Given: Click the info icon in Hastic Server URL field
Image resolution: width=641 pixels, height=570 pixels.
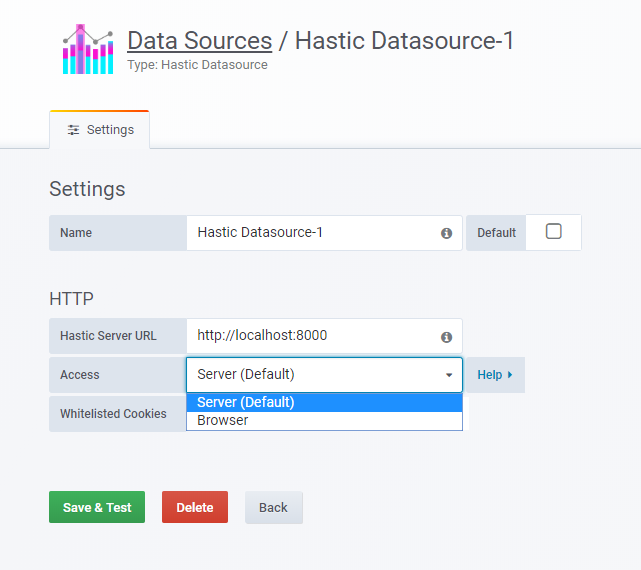Looking at the screenshot, I should 446,337.
